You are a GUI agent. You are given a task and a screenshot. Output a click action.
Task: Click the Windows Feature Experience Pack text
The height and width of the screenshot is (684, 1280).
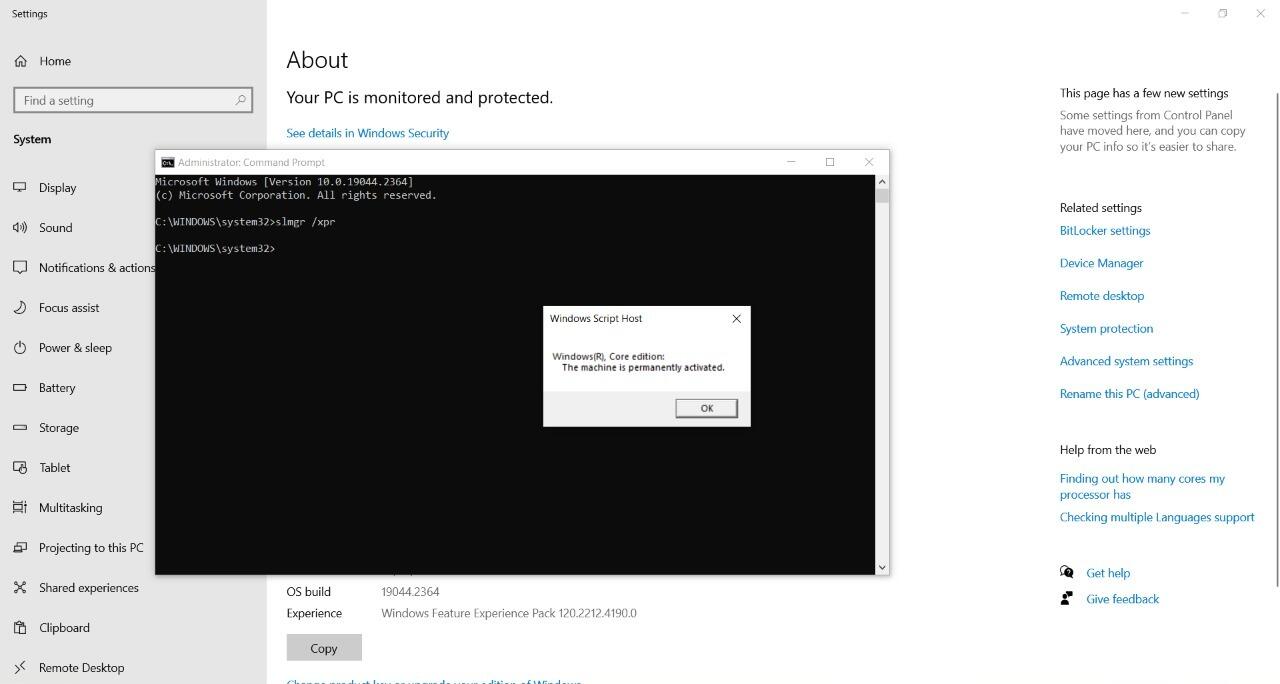[509, 613]
